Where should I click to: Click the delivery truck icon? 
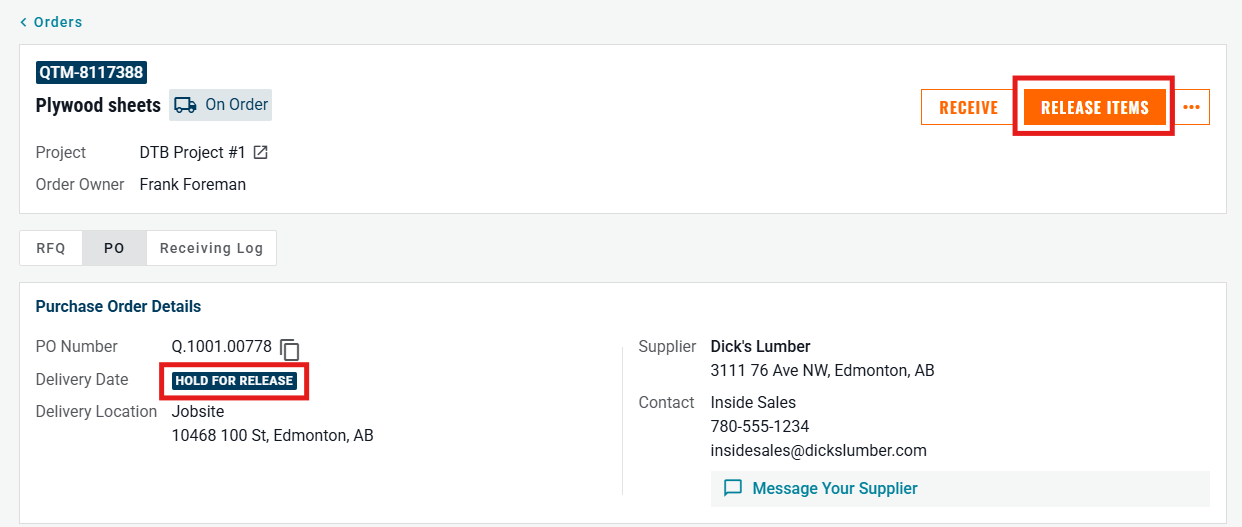click(184, 105)
